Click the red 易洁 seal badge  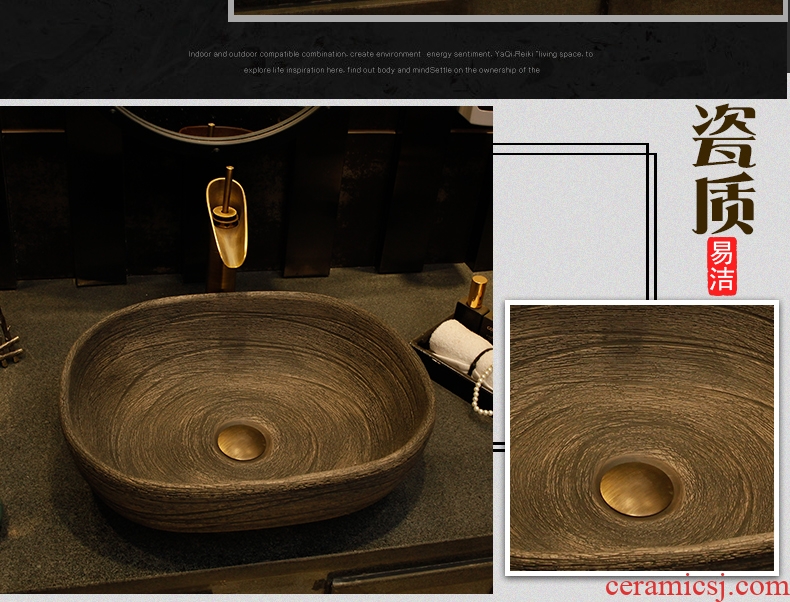coord(720,266)
